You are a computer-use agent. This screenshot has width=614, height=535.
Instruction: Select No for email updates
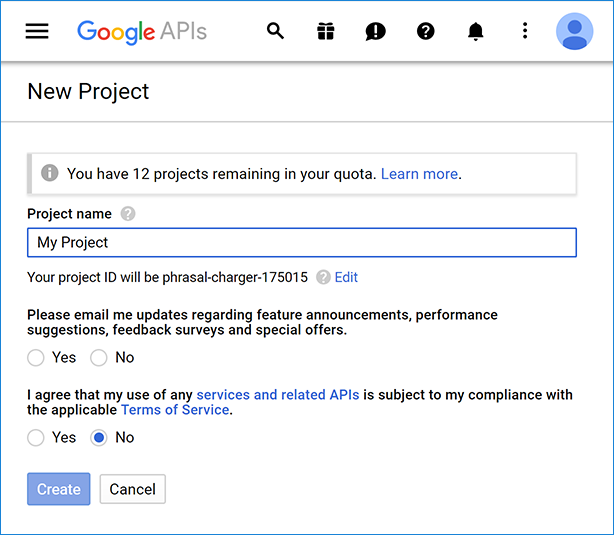pyautogui.click(x=99, y=357)
